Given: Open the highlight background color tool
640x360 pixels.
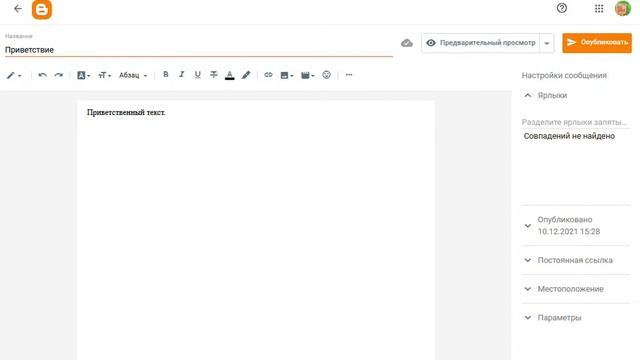Looking at the screenshot, I should (246, 75).
